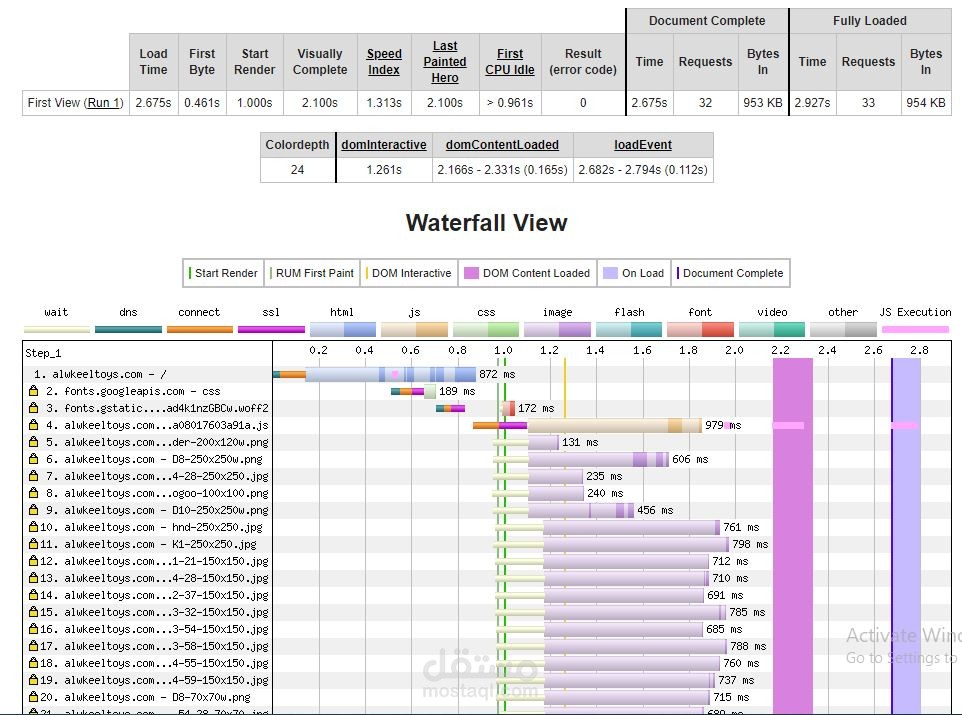Click the lock icon on request 12 row
This screenshot has height=715, width=962.
[33, 561]
